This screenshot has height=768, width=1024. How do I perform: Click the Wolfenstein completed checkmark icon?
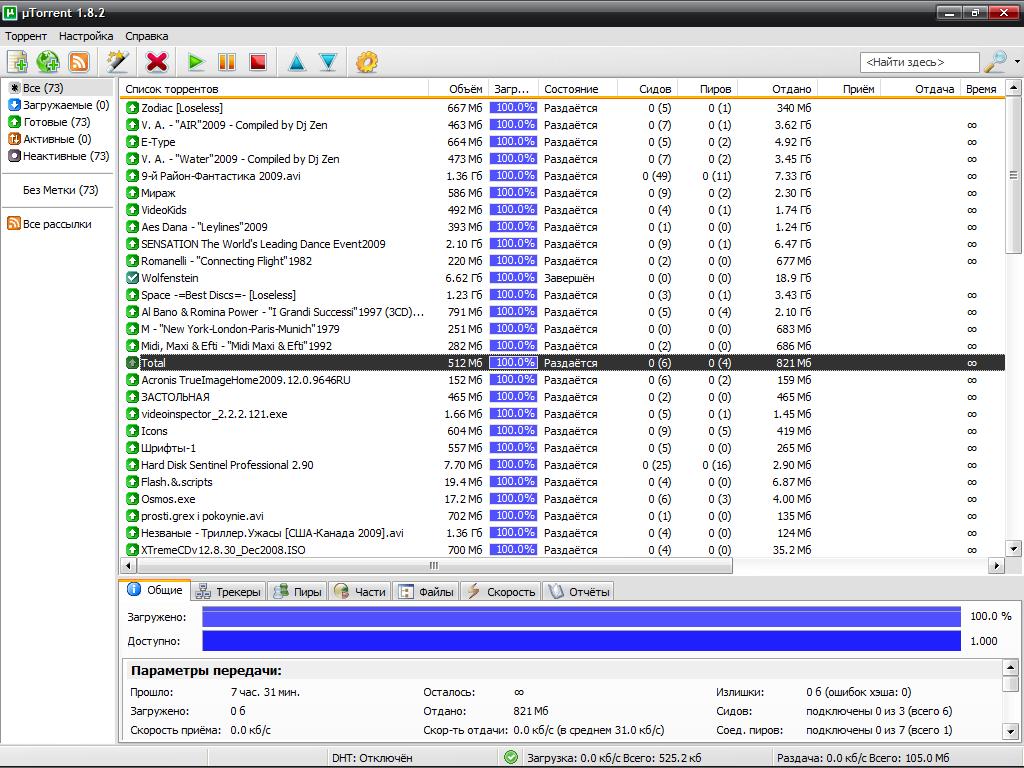coord(132,278)
